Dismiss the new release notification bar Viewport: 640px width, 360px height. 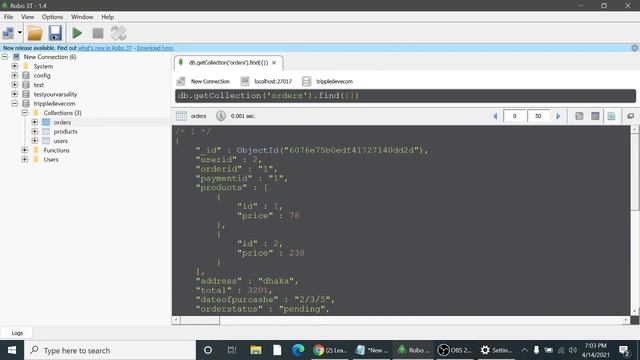tap(635, 48)
